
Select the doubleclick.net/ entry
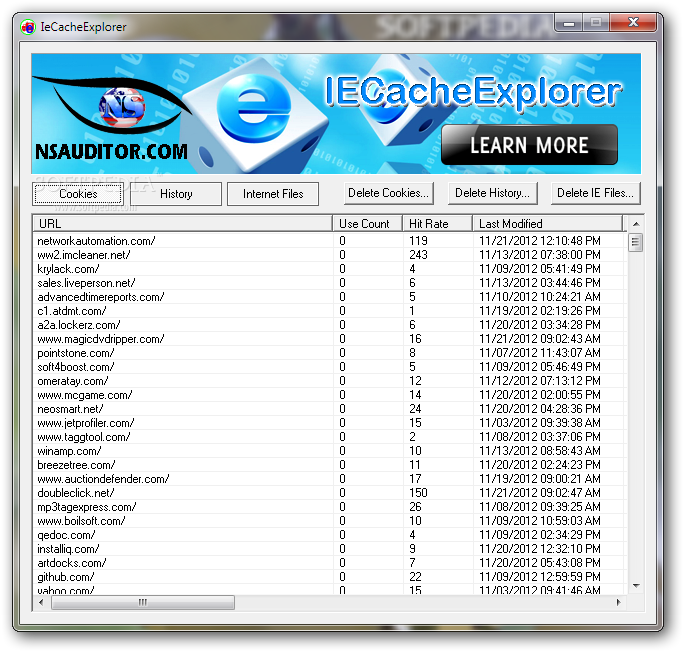pos(330,493)
